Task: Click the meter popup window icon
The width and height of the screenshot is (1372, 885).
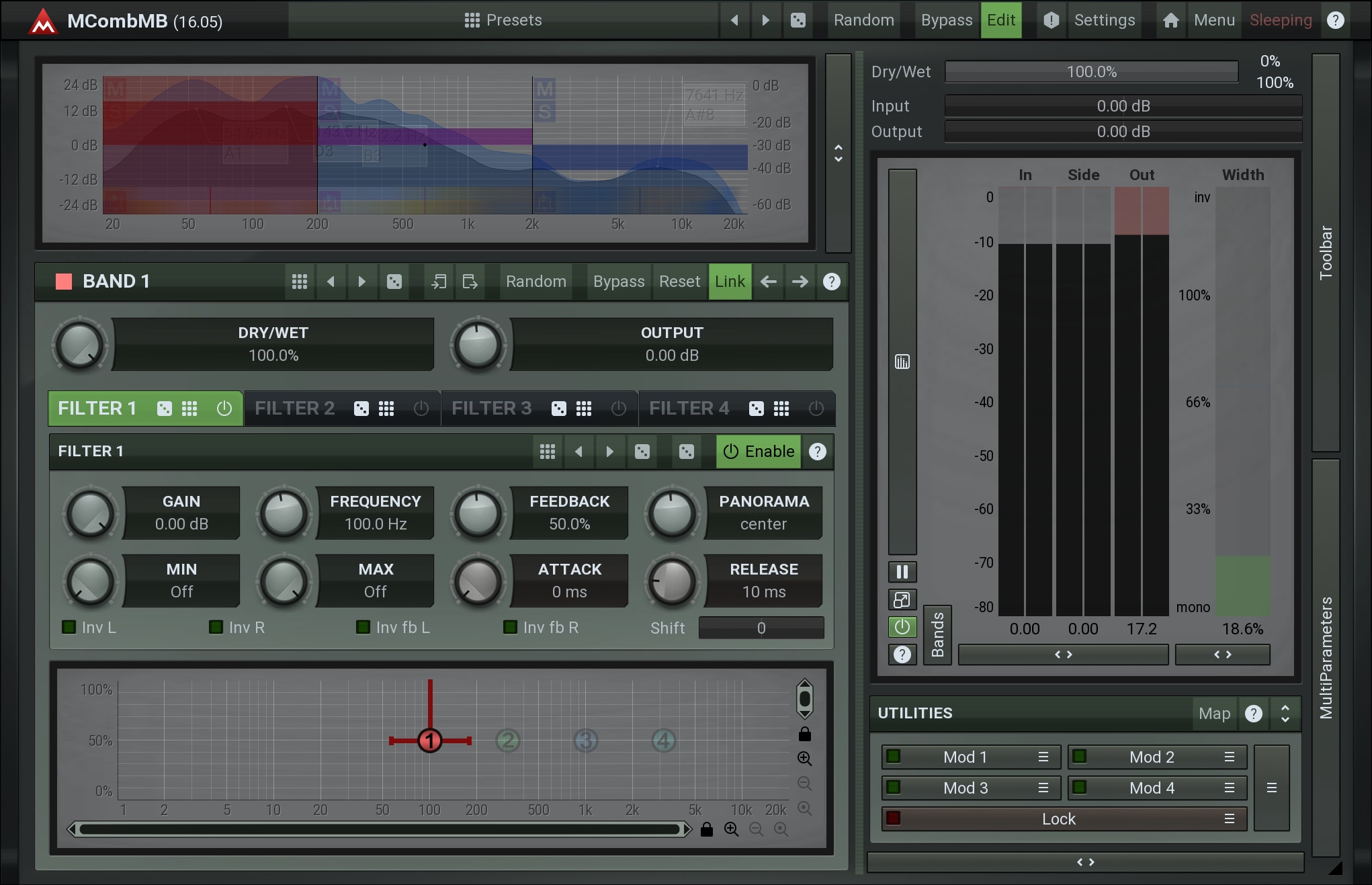Action: click(x=902, y=599)
